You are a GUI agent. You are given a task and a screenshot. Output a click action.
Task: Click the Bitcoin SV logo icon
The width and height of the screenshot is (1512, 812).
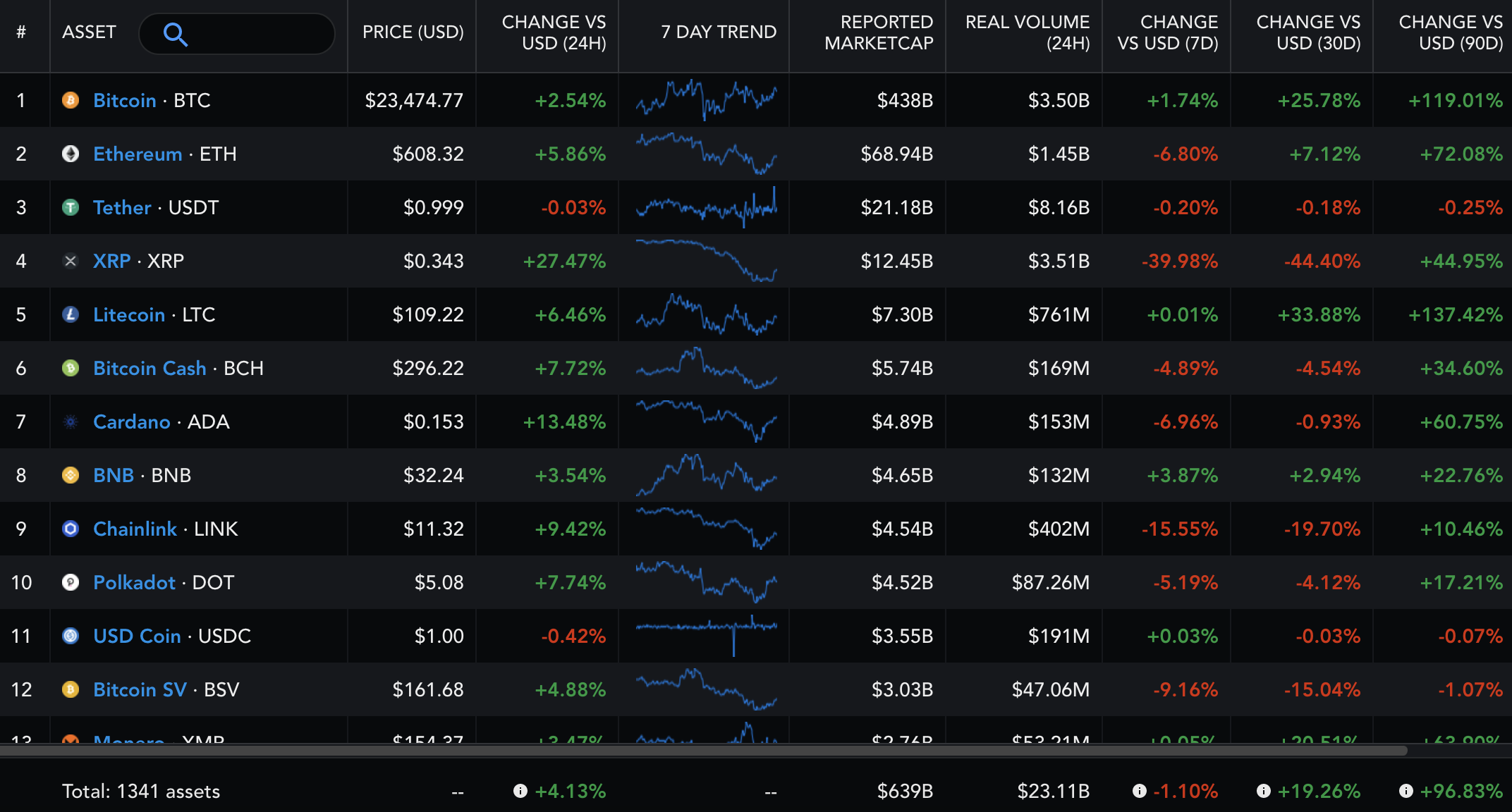[71, 689]
